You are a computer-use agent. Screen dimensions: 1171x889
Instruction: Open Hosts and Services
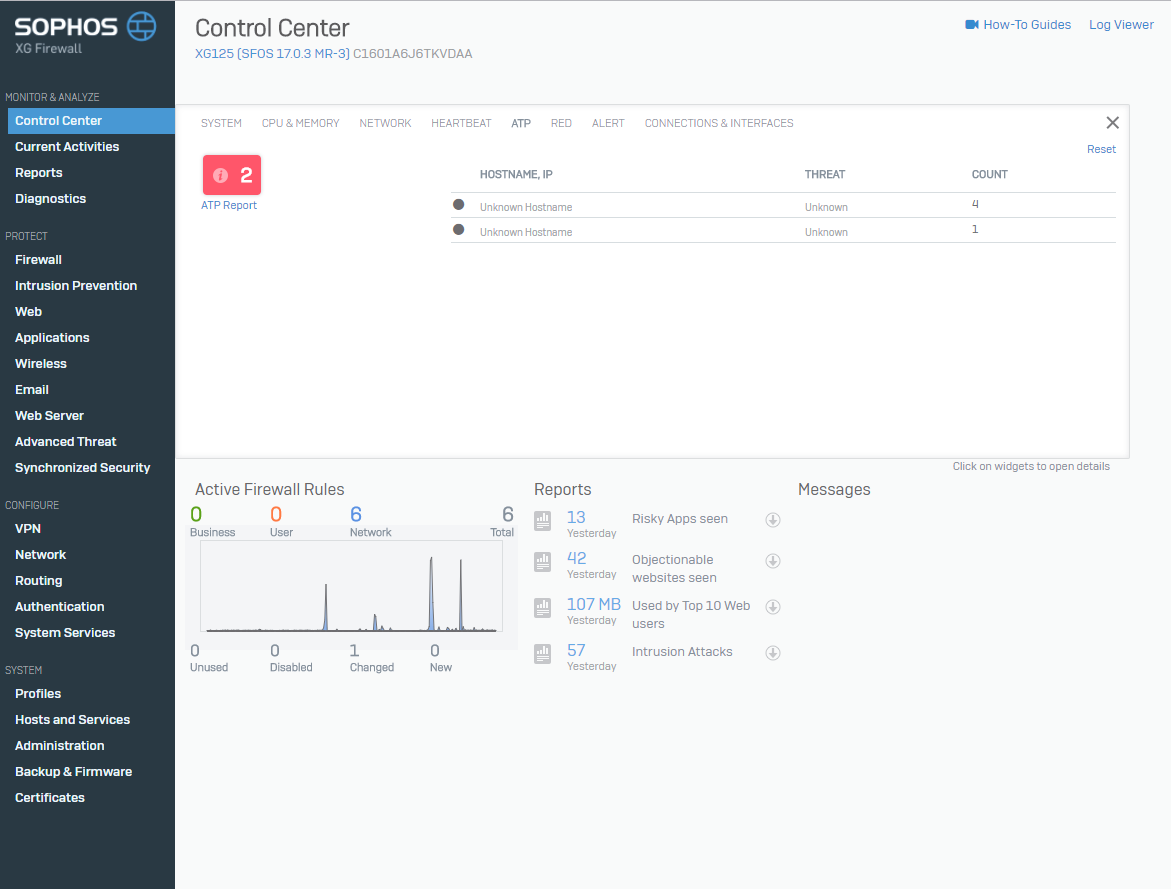pyautogui.click(x=72, y=719)
